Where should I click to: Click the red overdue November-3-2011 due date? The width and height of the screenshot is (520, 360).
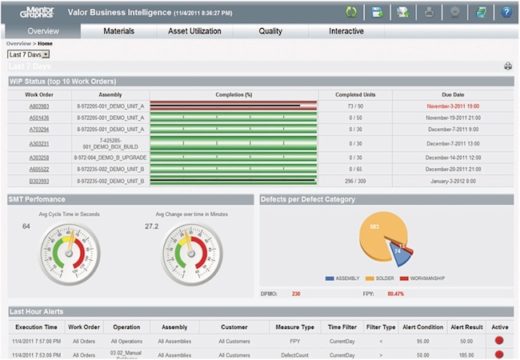453,106
